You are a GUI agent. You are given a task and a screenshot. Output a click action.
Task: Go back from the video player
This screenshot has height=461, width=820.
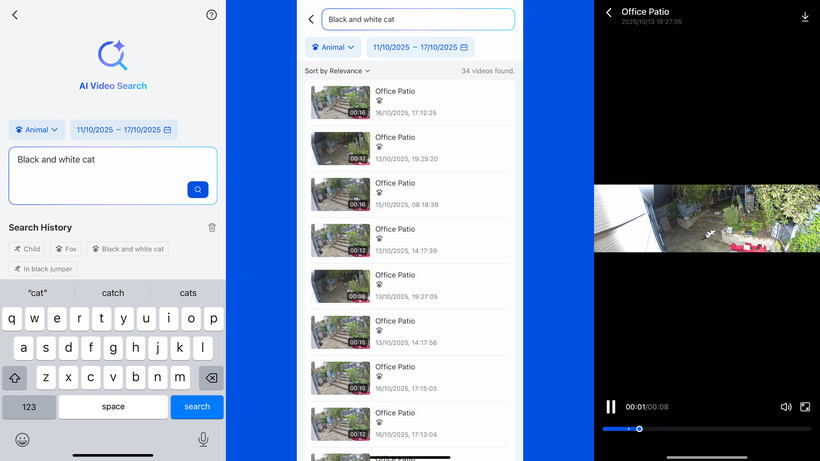tap(609, 14)
